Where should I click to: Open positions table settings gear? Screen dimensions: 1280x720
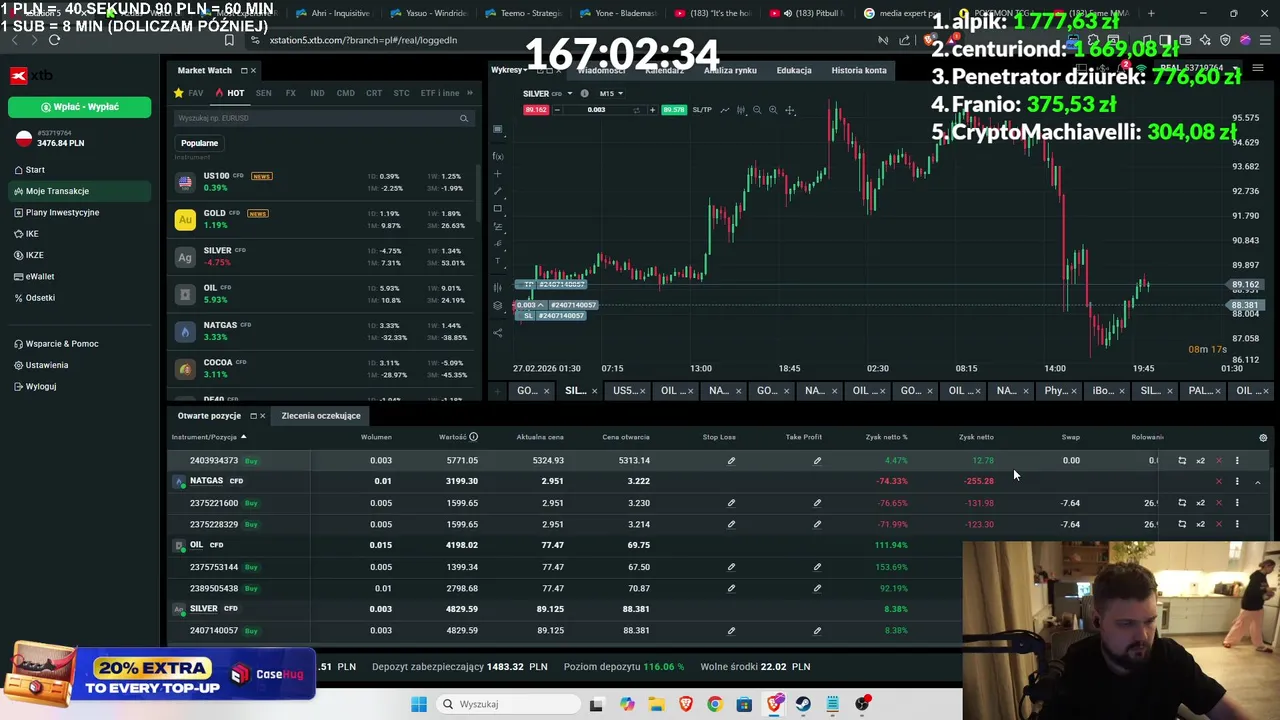click(x=1263, y=437)
